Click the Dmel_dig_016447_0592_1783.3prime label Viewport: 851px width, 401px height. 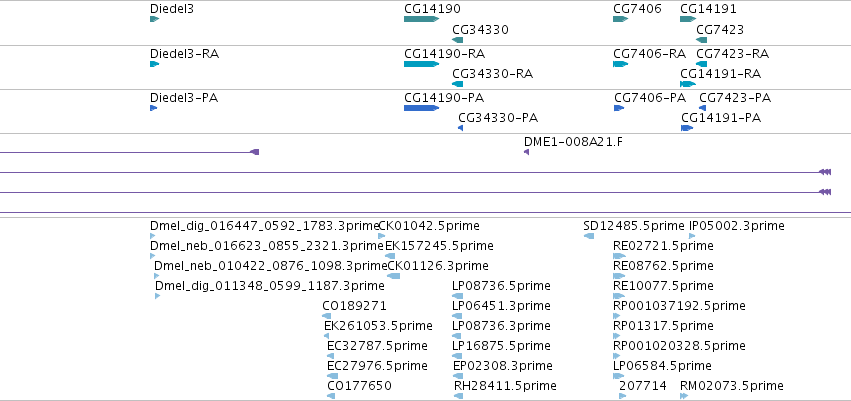click(x=264, y=226)
